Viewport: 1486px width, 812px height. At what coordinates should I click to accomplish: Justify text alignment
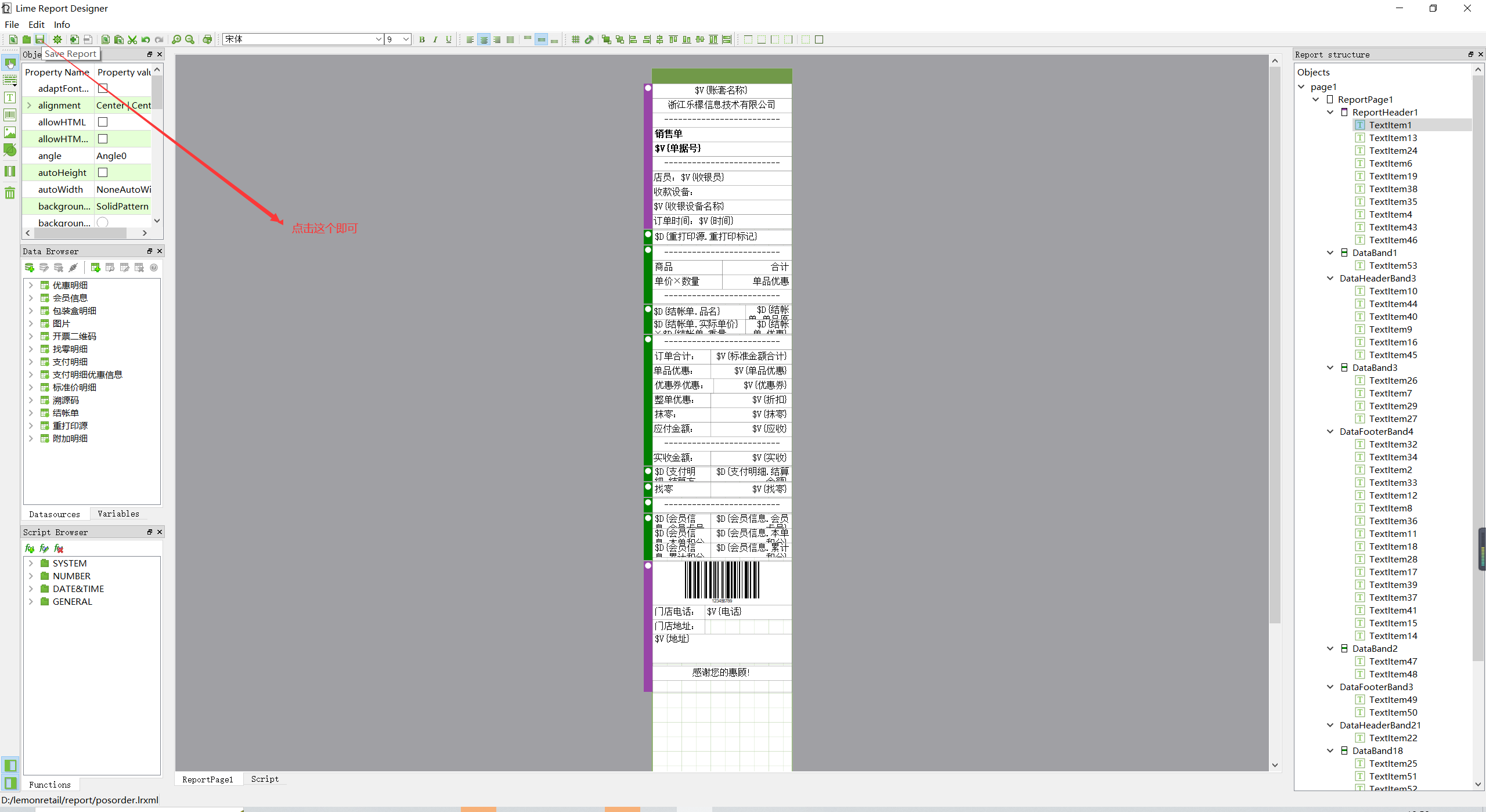coord(510,39)
